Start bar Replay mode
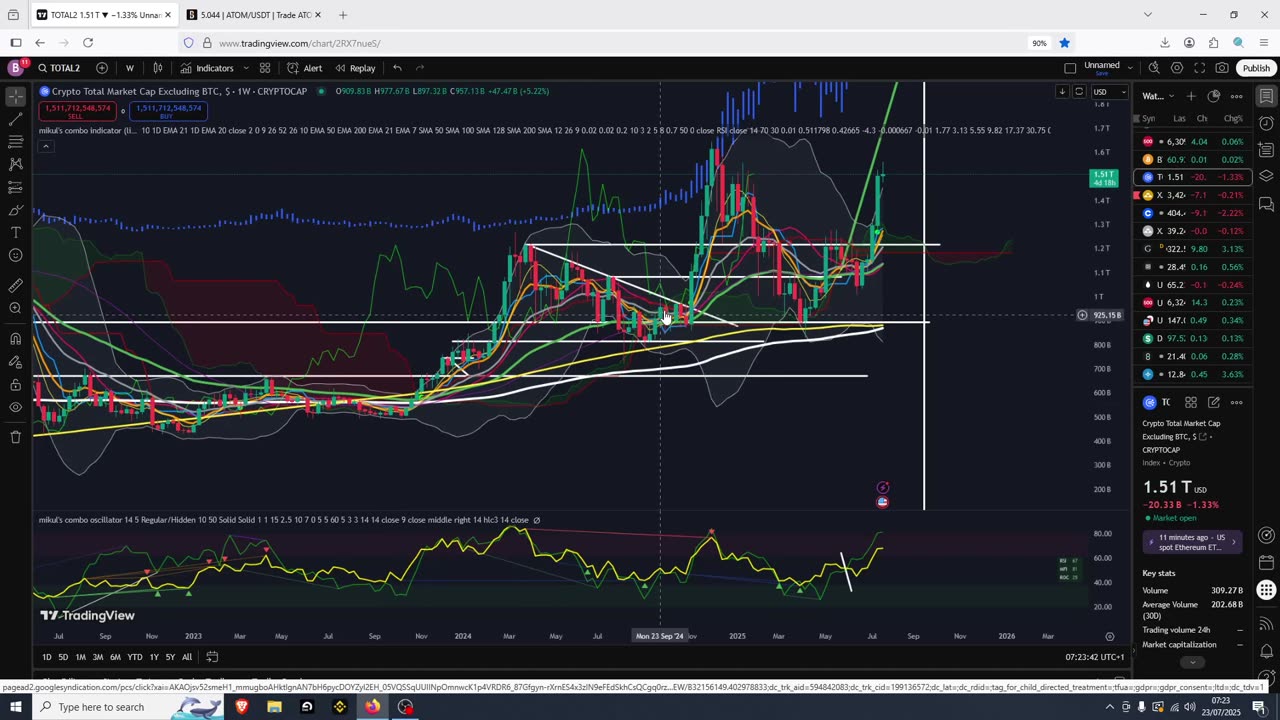This screenshot has width=1280, height=720. tap(355, 68)
